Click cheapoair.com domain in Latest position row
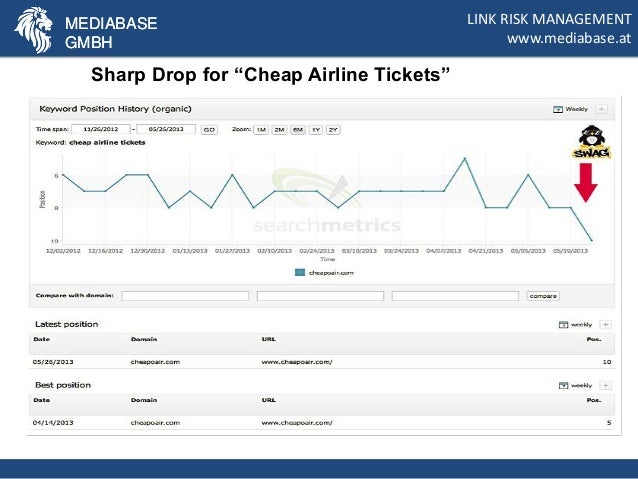This screenshot has height=479, width=638. coord(155,362)
